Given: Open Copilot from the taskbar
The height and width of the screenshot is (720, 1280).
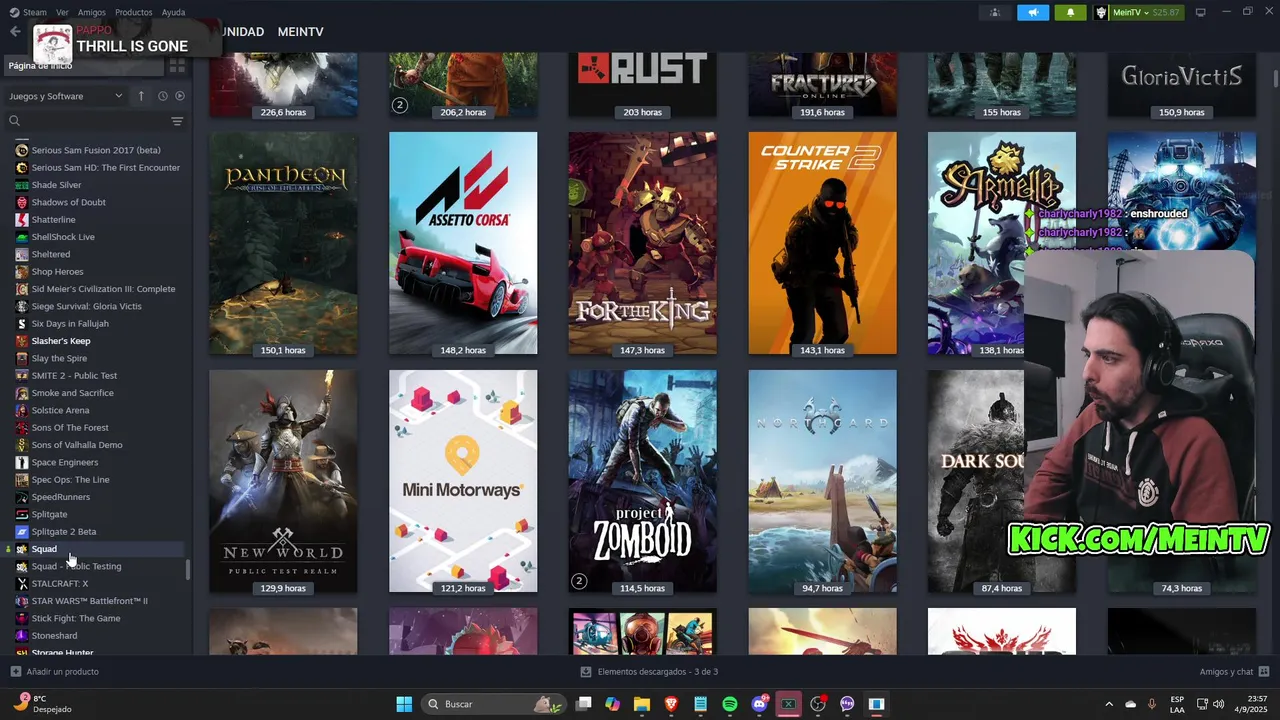Looking at the screenshot, I should click(x=612, y=704).
